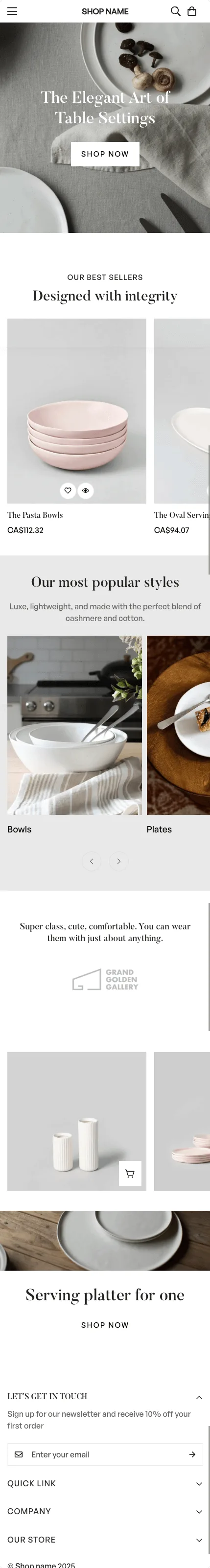The image size is (210, 1568).
Task: Click the envelope icon in email field
Action: 19,1454
